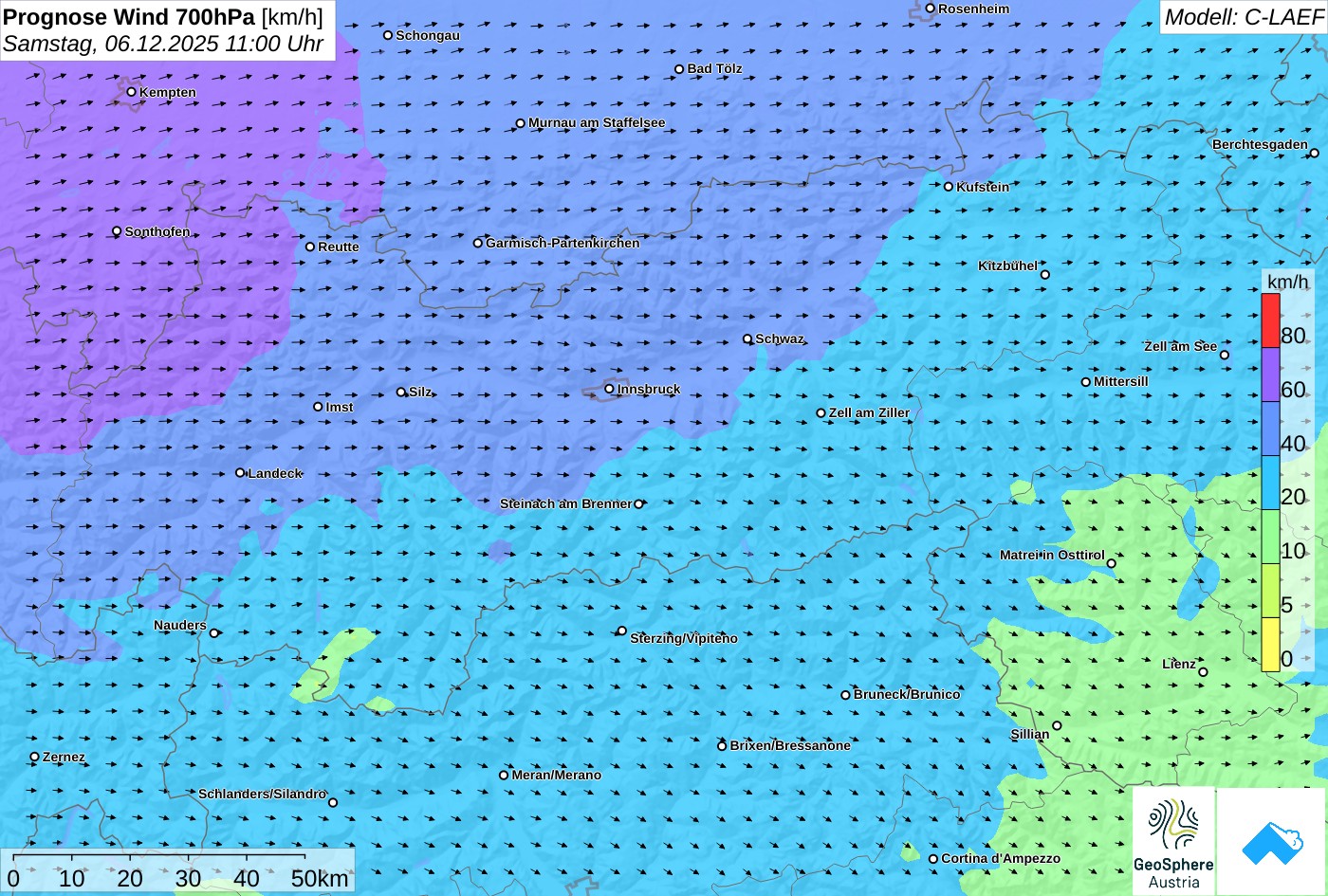Click the blue cloud logo icon
The width and height of the screenshot is (1328, 896).
(1272, 841)
